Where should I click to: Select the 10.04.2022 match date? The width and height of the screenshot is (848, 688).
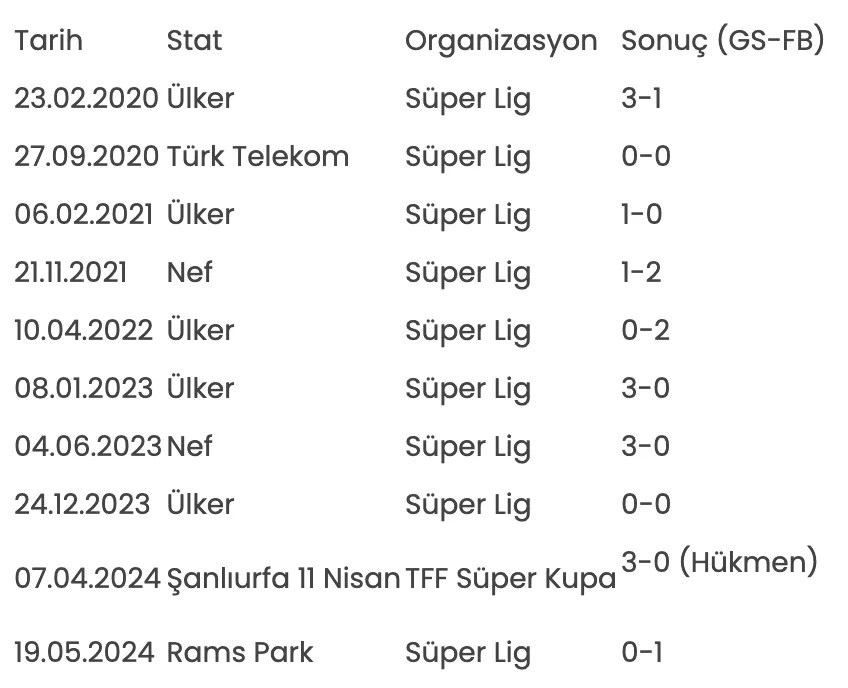(x=84, y=330)
